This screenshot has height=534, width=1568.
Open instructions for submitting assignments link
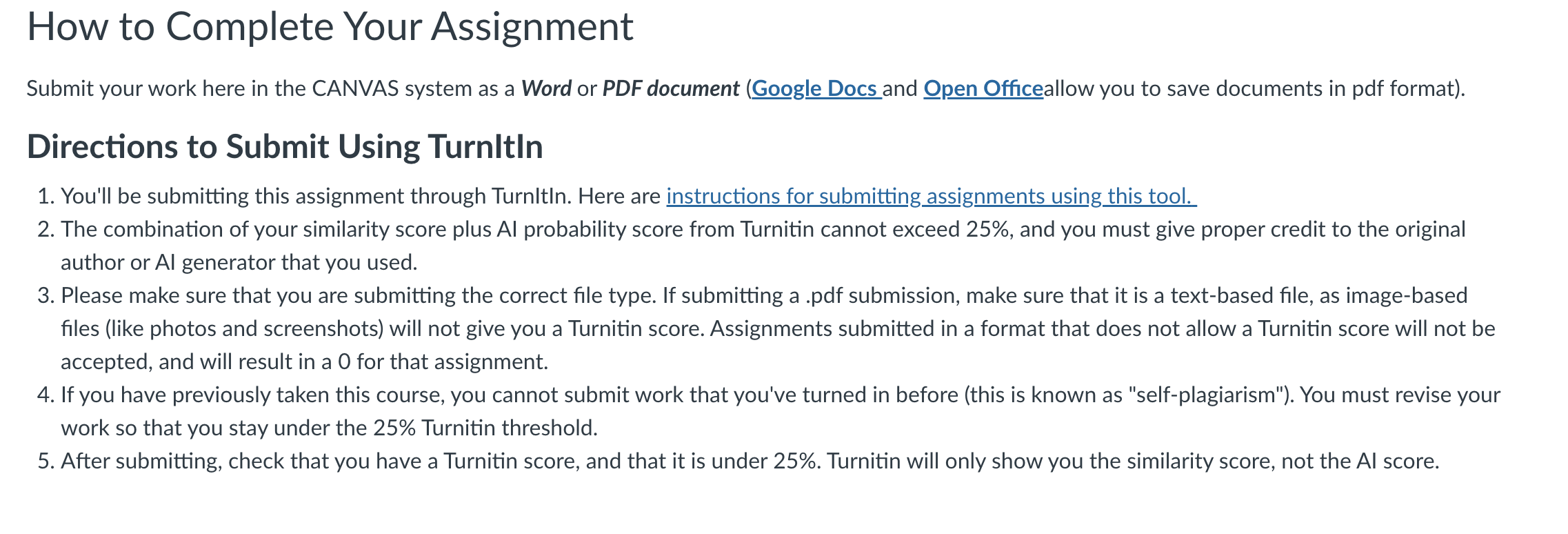931,196
